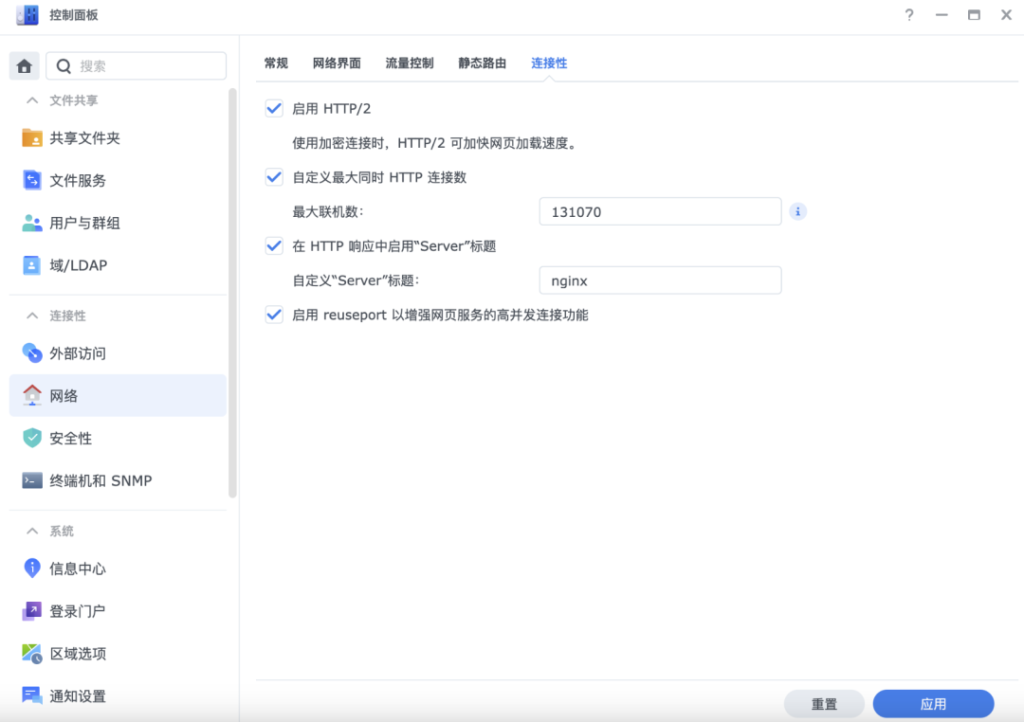The image size is (1024, 722).
Task: Collapse the 文件共享 section
Action: click(33, 101)
